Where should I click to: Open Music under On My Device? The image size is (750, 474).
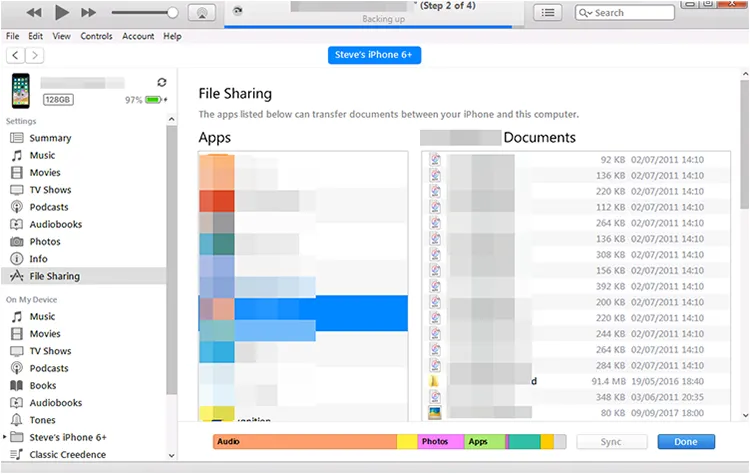pos(42,317)
